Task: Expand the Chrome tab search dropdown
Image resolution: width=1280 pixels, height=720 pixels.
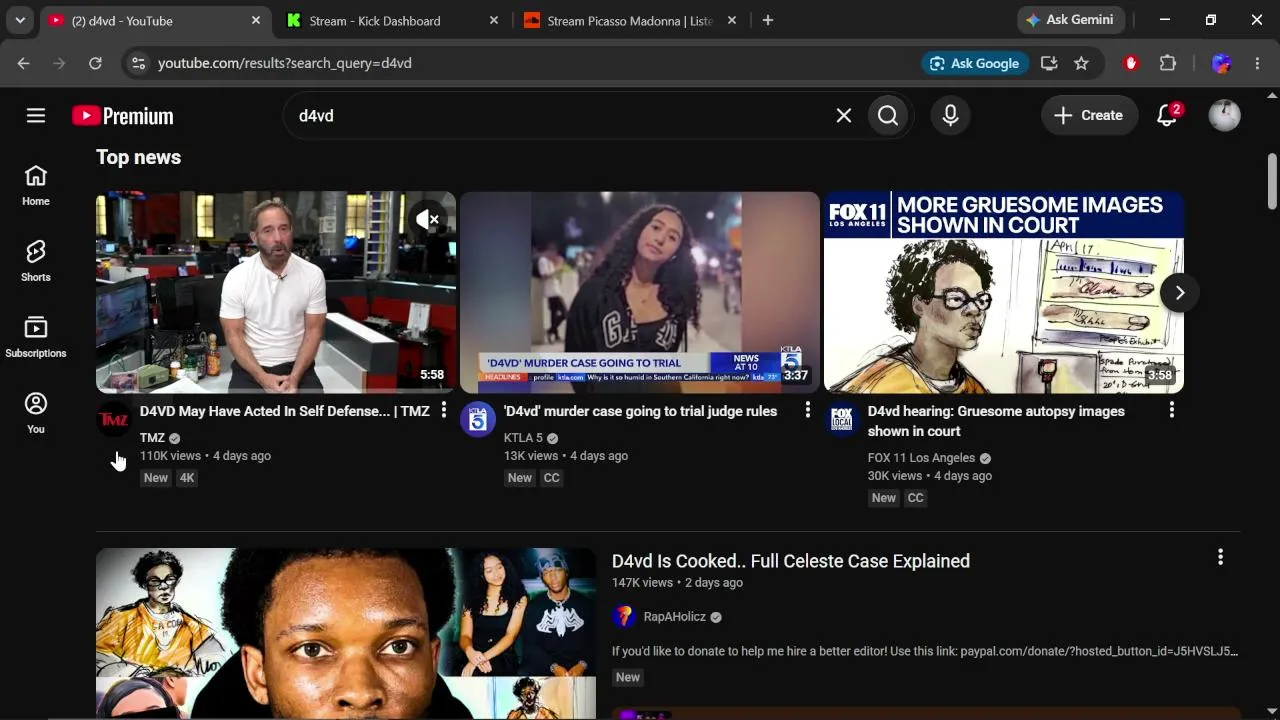Action: (x=20, y=20)
